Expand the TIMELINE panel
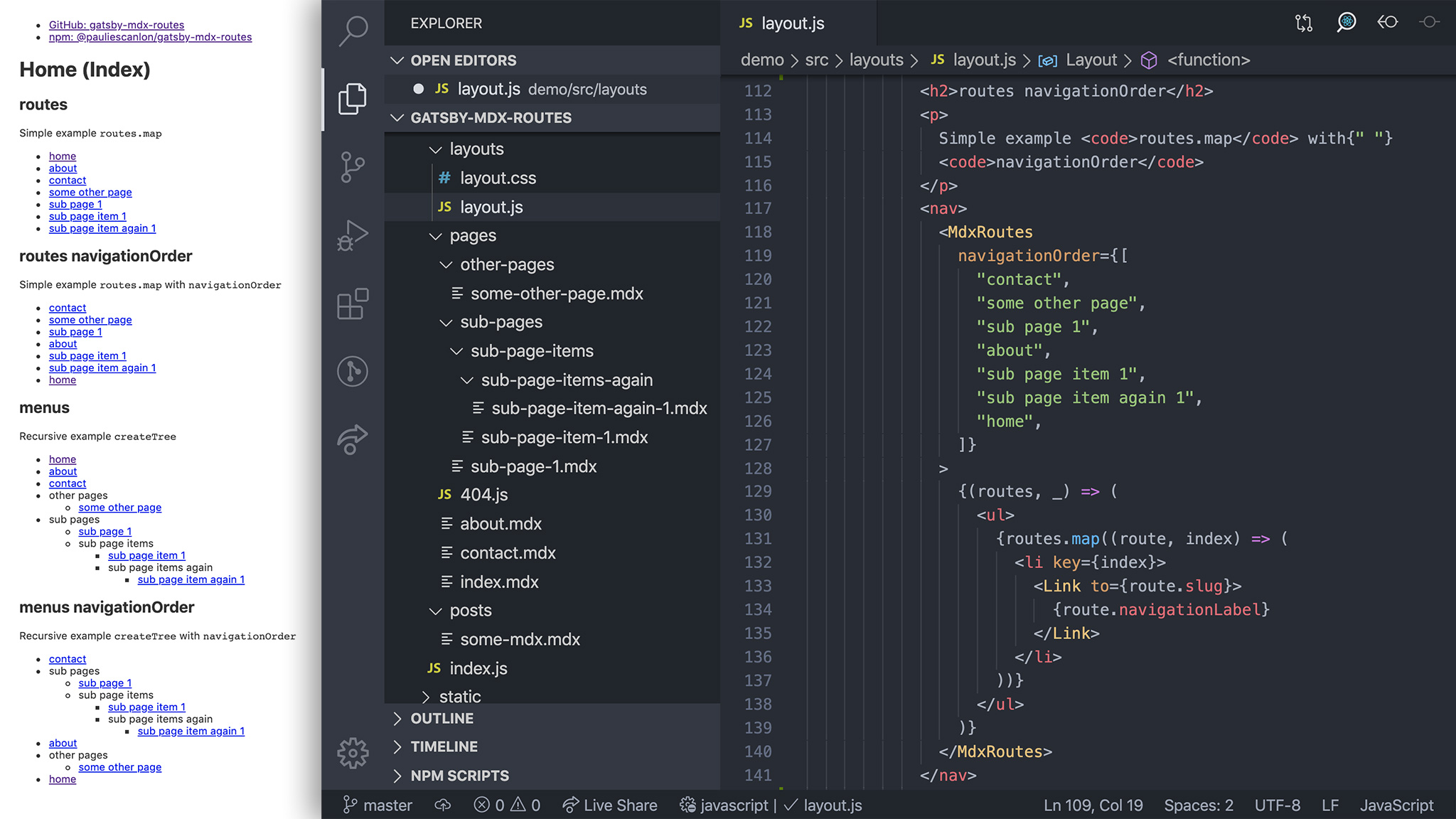 pos(552,746)
